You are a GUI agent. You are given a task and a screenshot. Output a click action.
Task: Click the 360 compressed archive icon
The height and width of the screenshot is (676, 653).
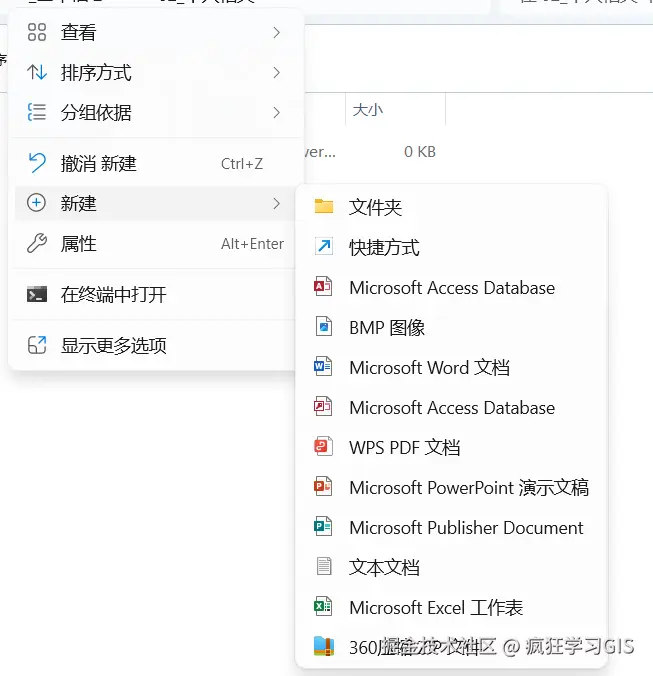(x=324, y=646)
